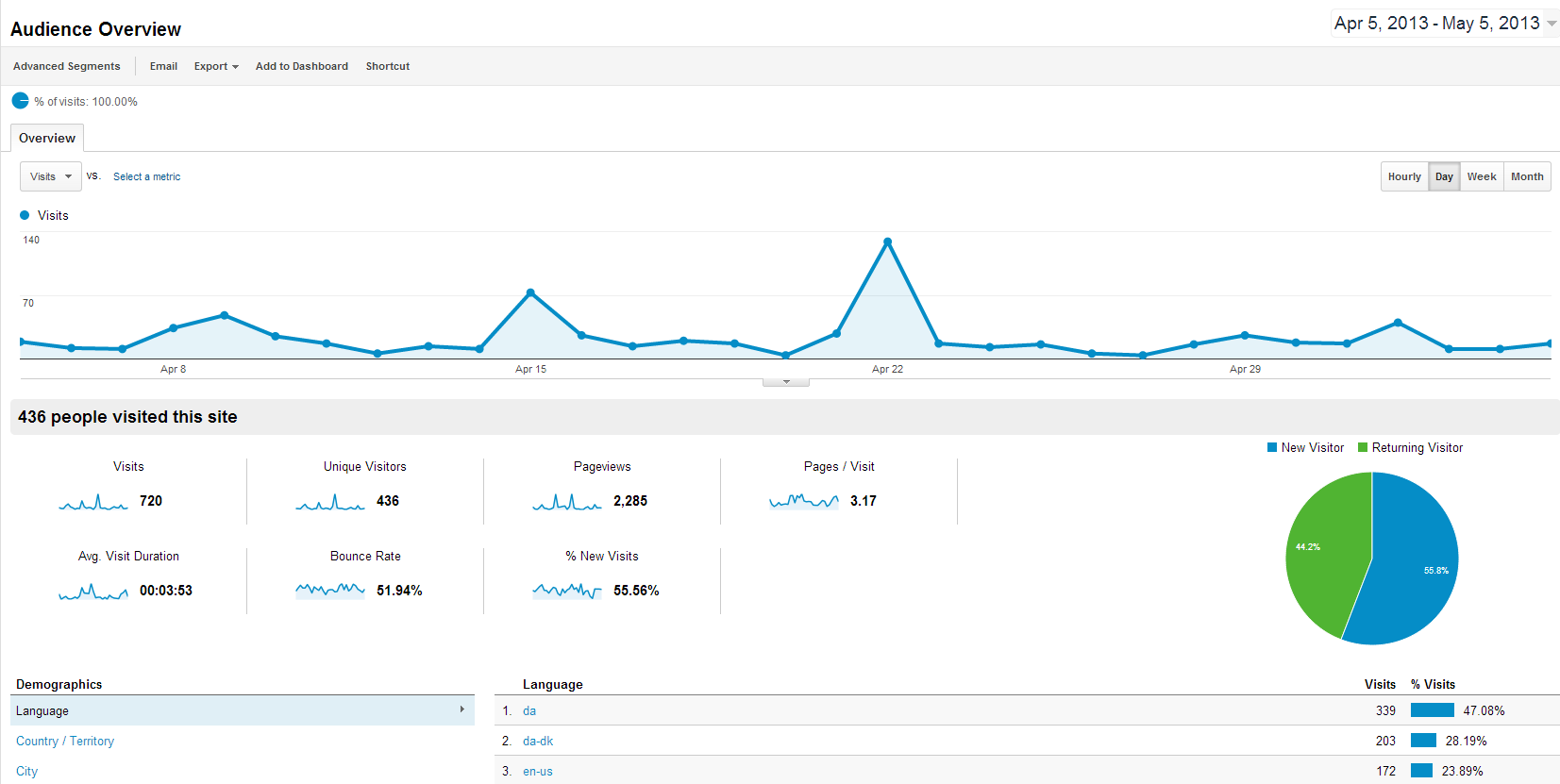Click the Pageviews sparkline icon
This screenshot has height=784, width=1560.
566,502
